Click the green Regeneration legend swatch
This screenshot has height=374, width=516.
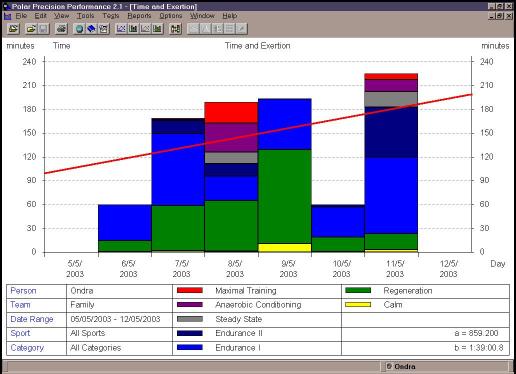coord(358,290)
